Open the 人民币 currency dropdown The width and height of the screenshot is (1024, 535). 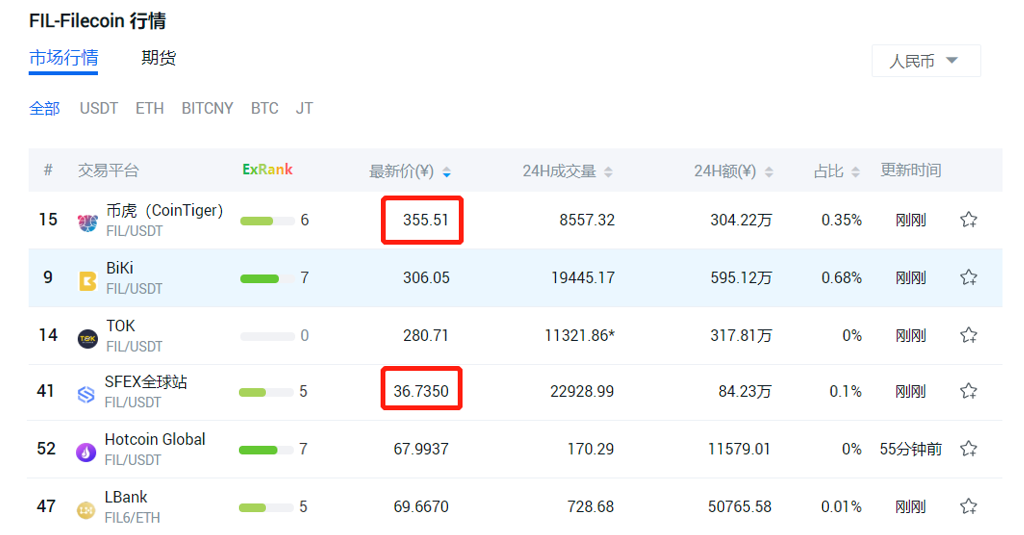coord(925,61)
